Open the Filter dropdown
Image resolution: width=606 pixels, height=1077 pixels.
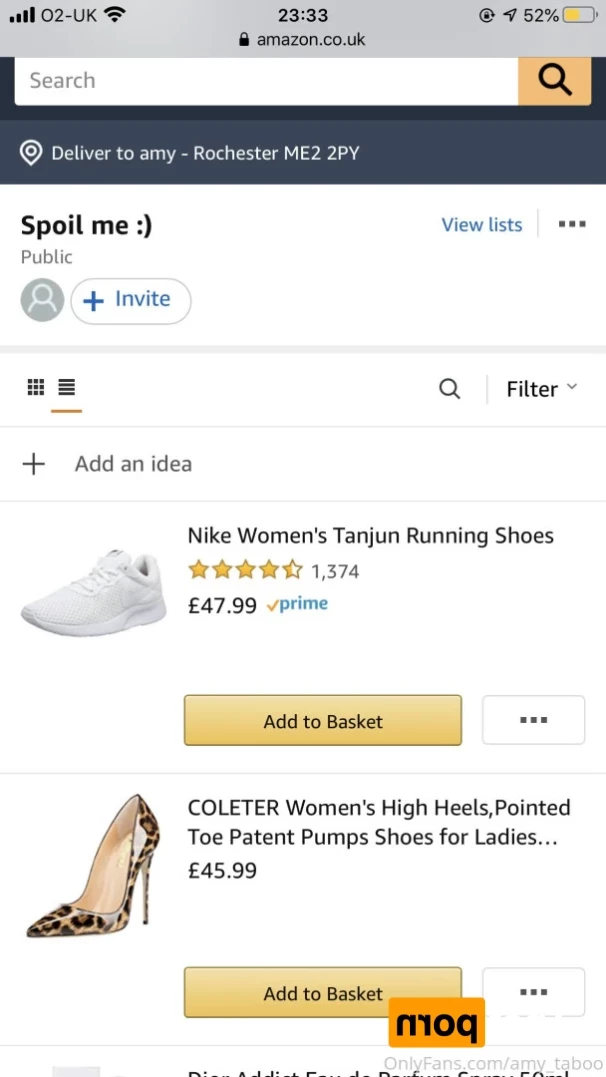tap(542, 389)
